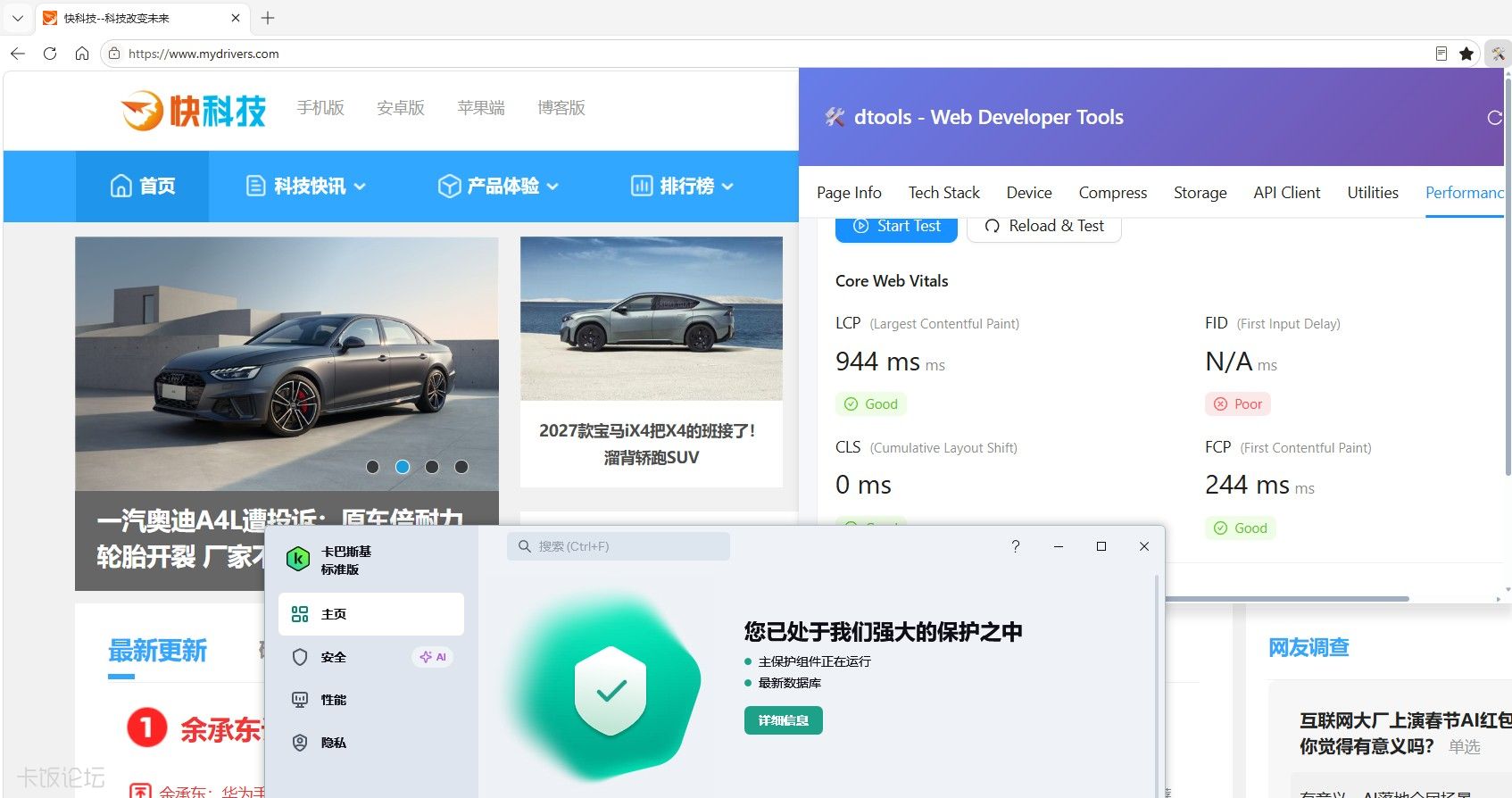Image resolution: width=1512 pixels, height=798 pixels.
Task: Switch to the API Client tab
Action: pyautogui.click(x=1287, y=193)
